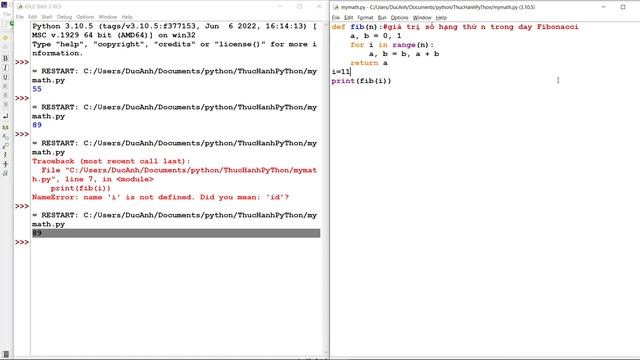Open Help menu in mymath.py editor

click(441, 18)
